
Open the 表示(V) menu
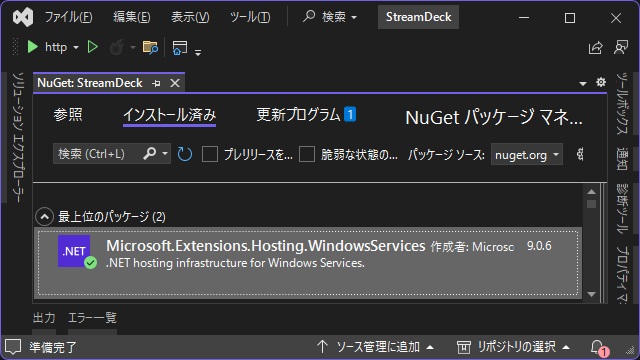190,17
